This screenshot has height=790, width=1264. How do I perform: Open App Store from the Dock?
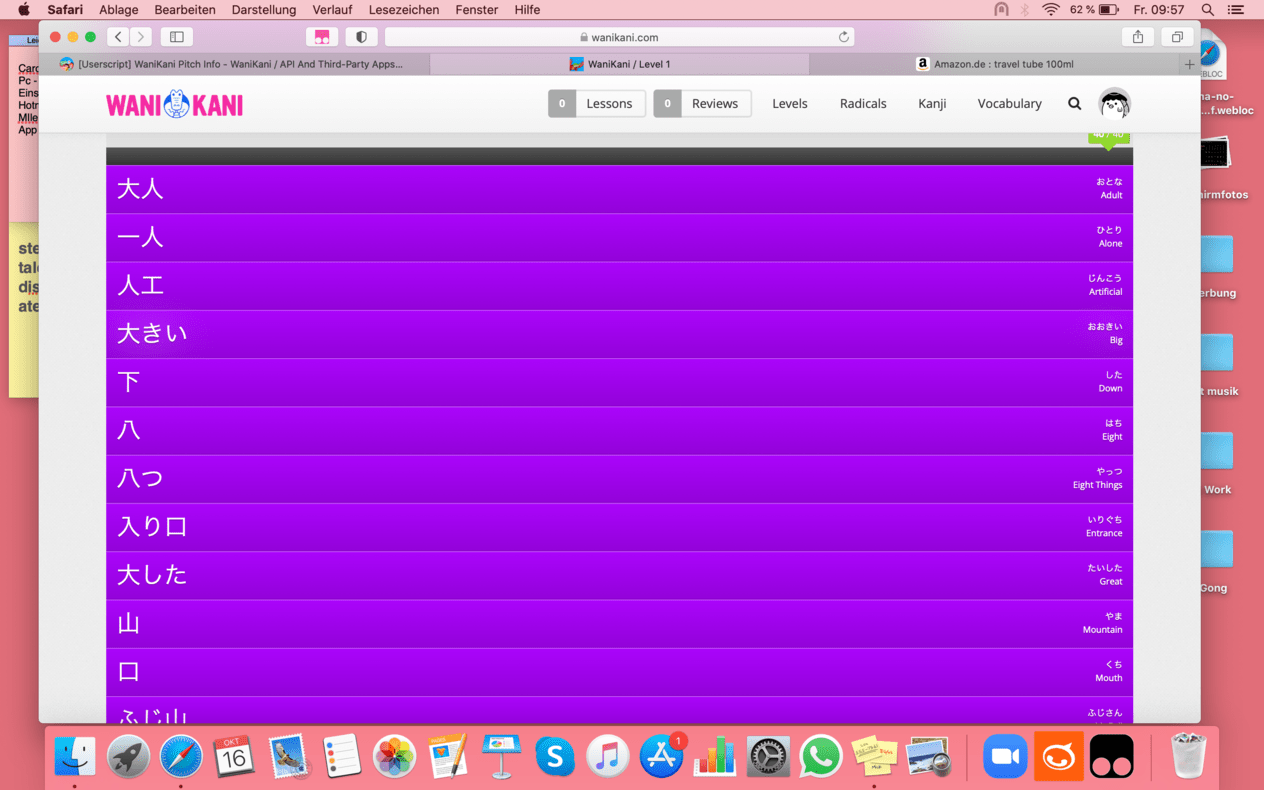(x=661, y=757)
